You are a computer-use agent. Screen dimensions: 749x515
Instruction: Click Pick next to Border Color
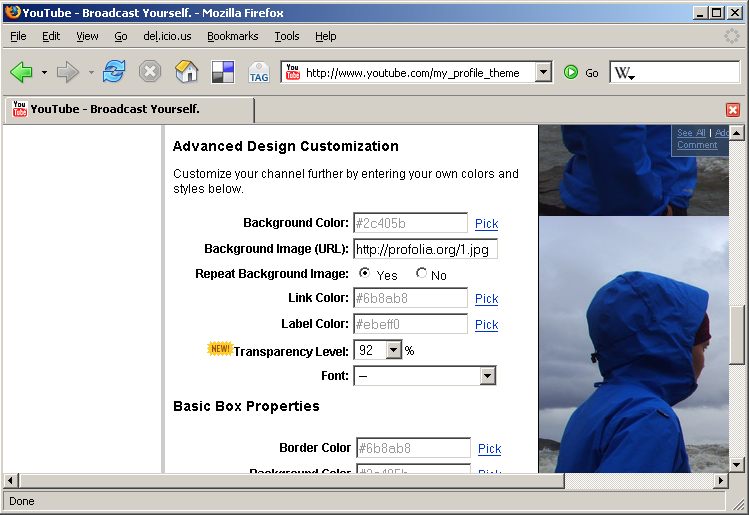click(490, 449)
